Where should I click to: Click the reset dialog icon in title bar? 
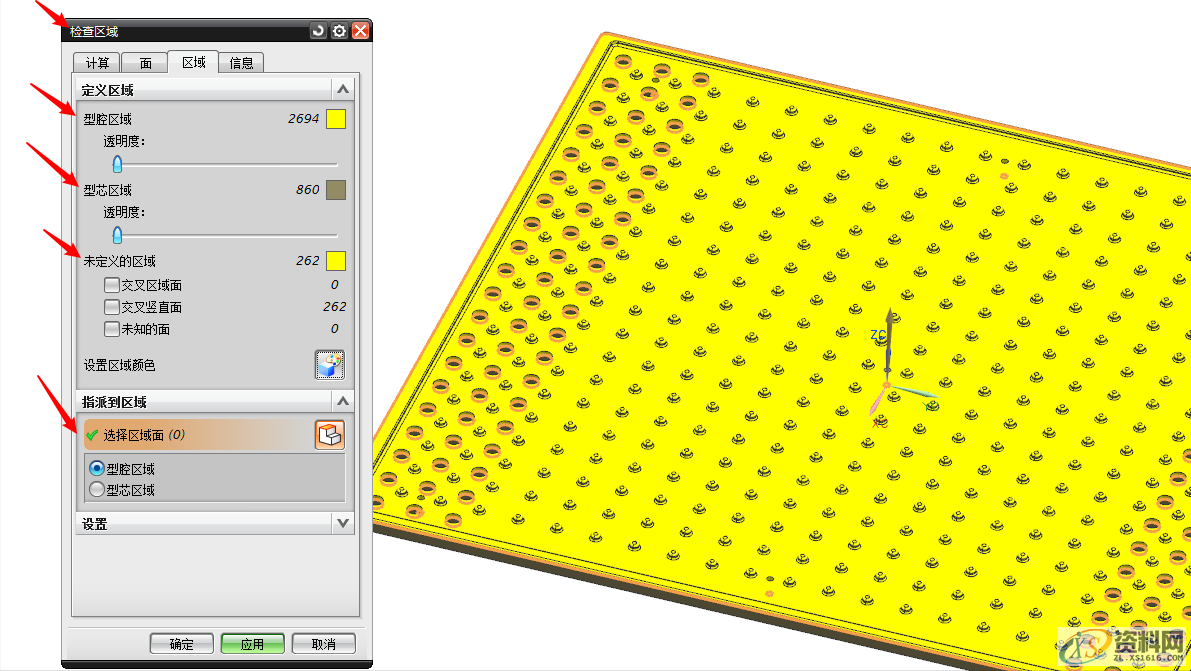318,31
